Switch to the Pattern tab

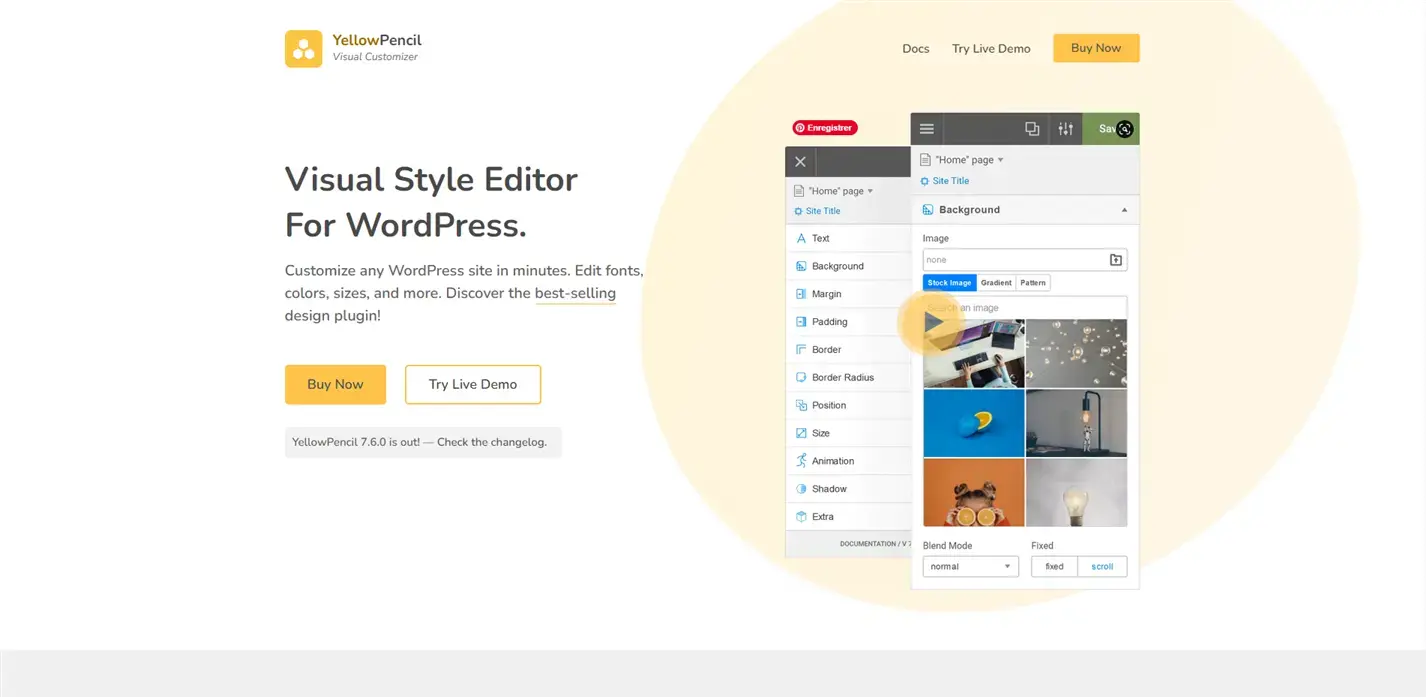1033,283
